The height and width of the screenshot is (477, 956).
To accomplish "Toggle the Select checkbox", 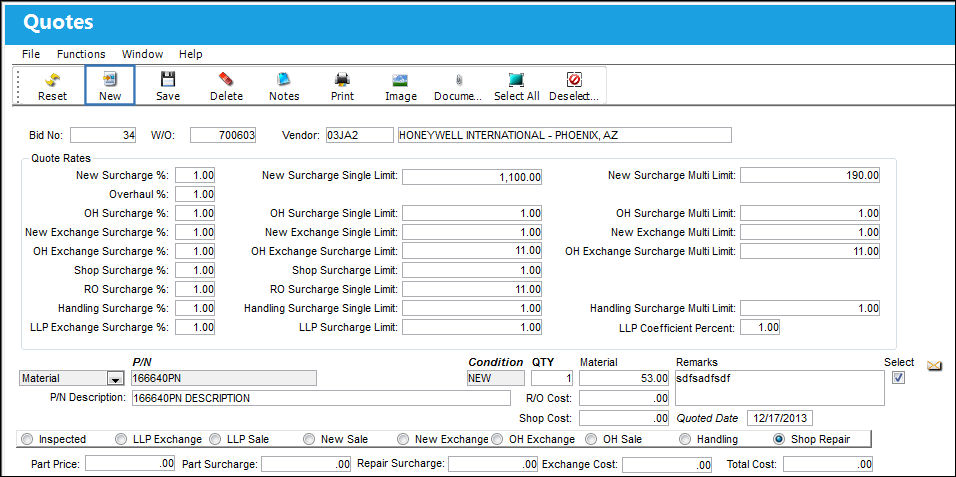I will tap(898, 378).
